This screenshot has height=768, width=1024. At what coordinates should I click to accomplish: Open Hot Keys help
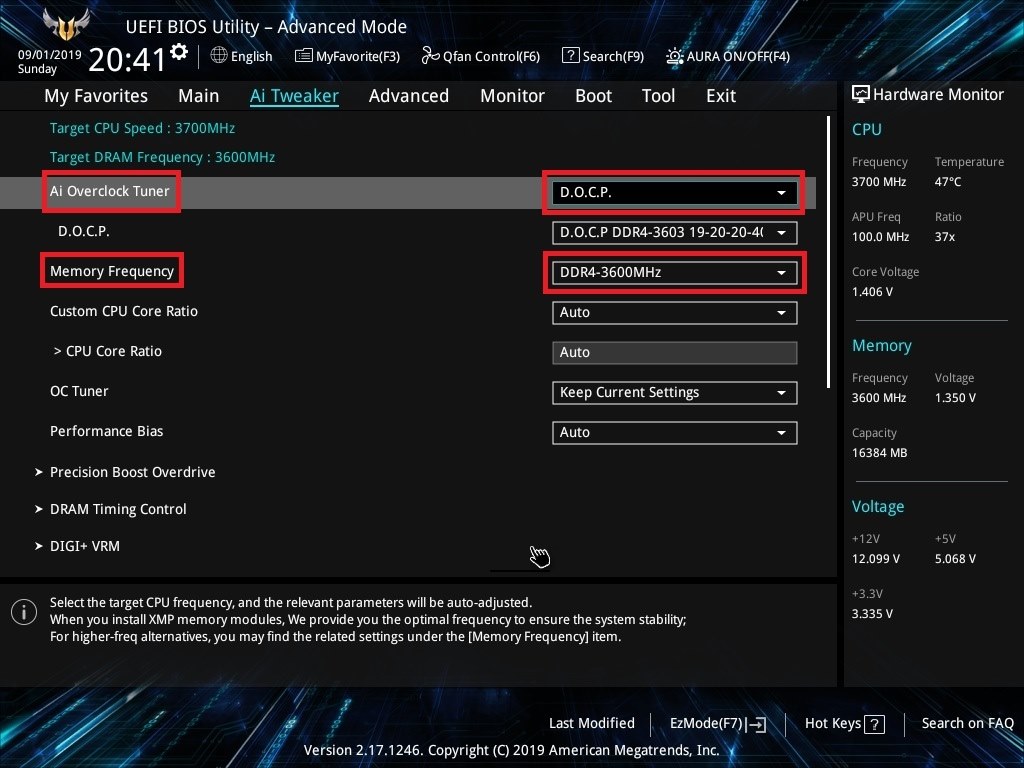tap(844, 724)
